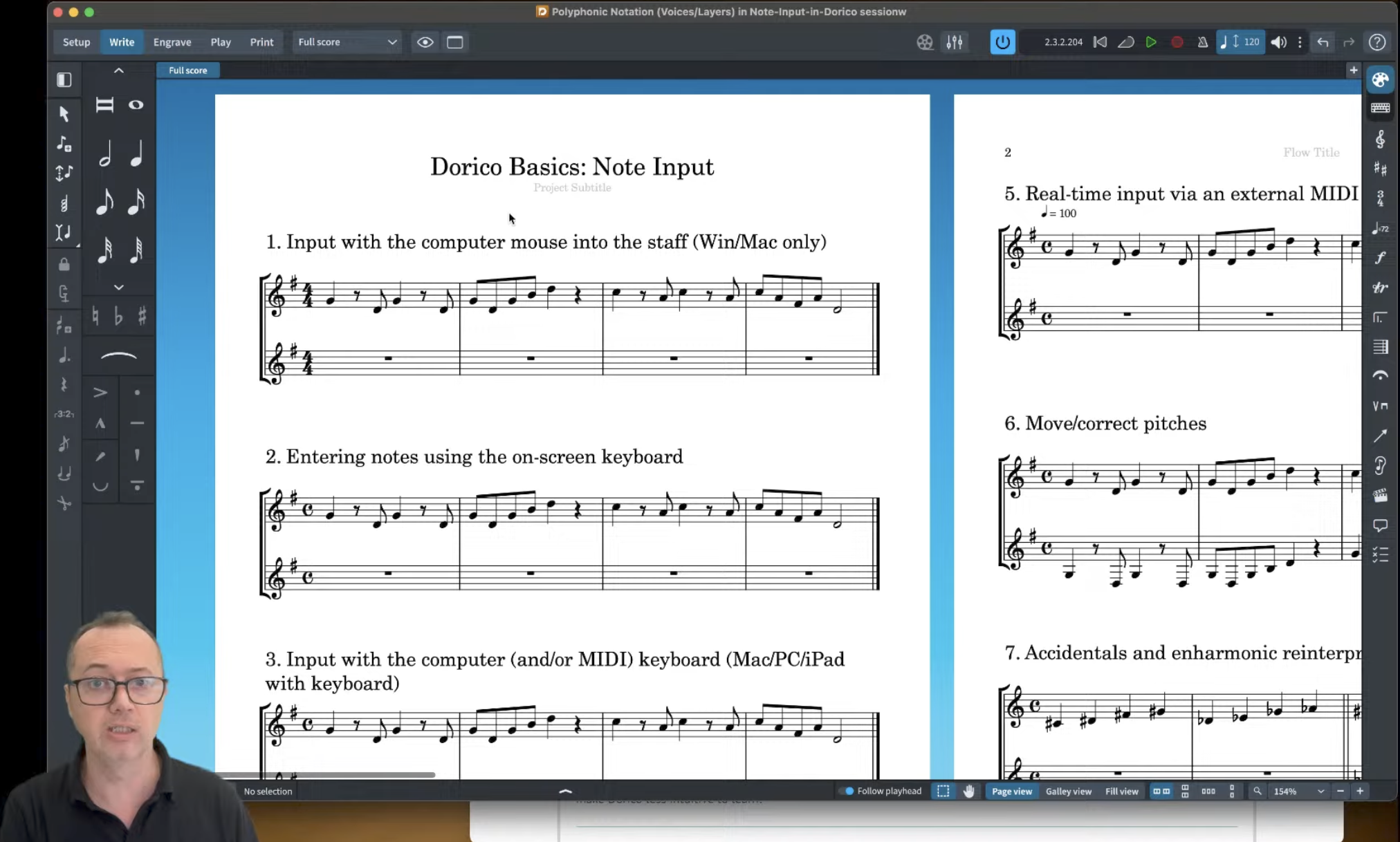Expand the bottom panel disclosure arrow
This screenshot has height=842, width=1400.
point(565,792)
